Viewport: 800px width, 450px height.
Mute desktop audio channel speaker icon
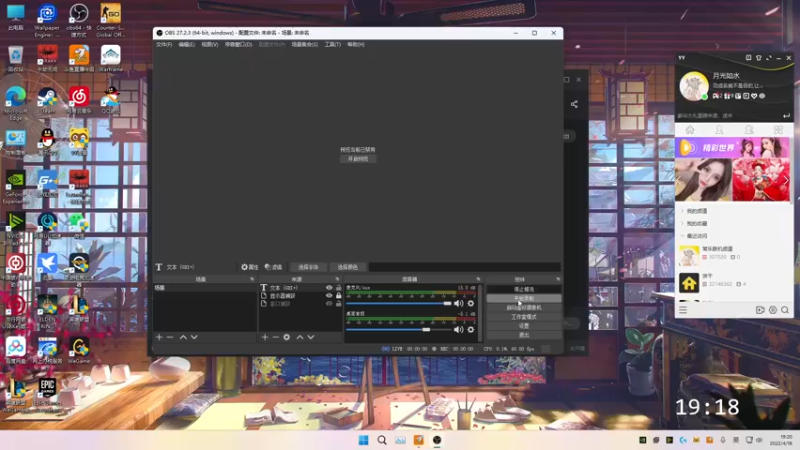click(459, 330)
